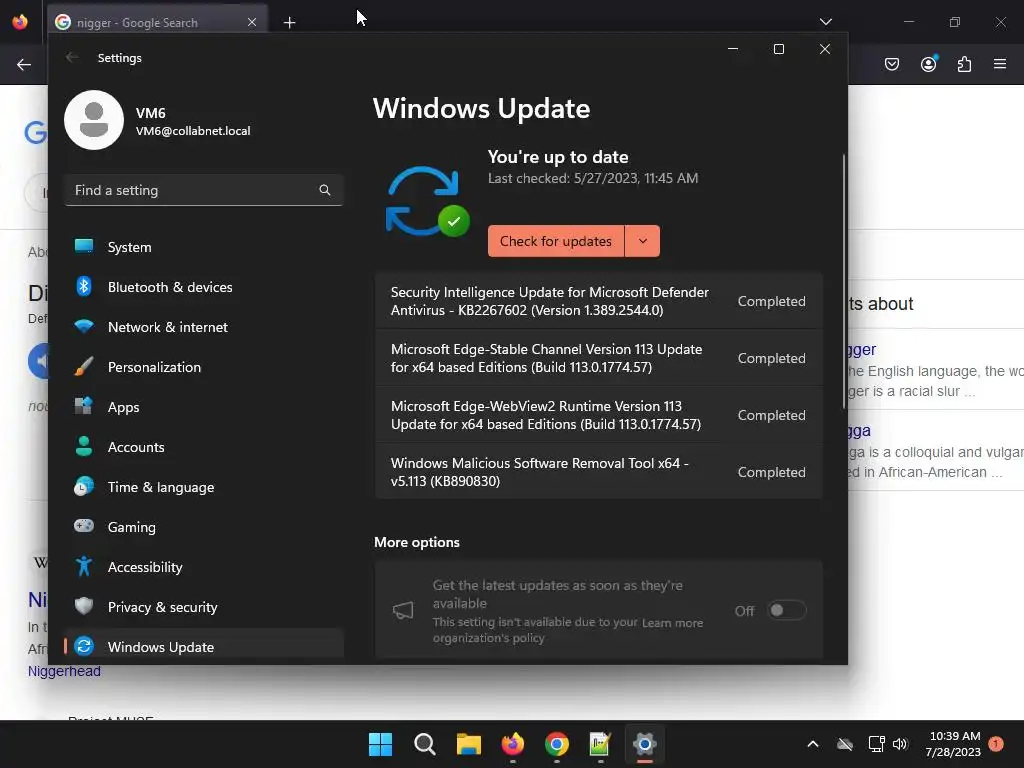Click the Settings back arrow
1024x768 pixels.
[72, 57]
